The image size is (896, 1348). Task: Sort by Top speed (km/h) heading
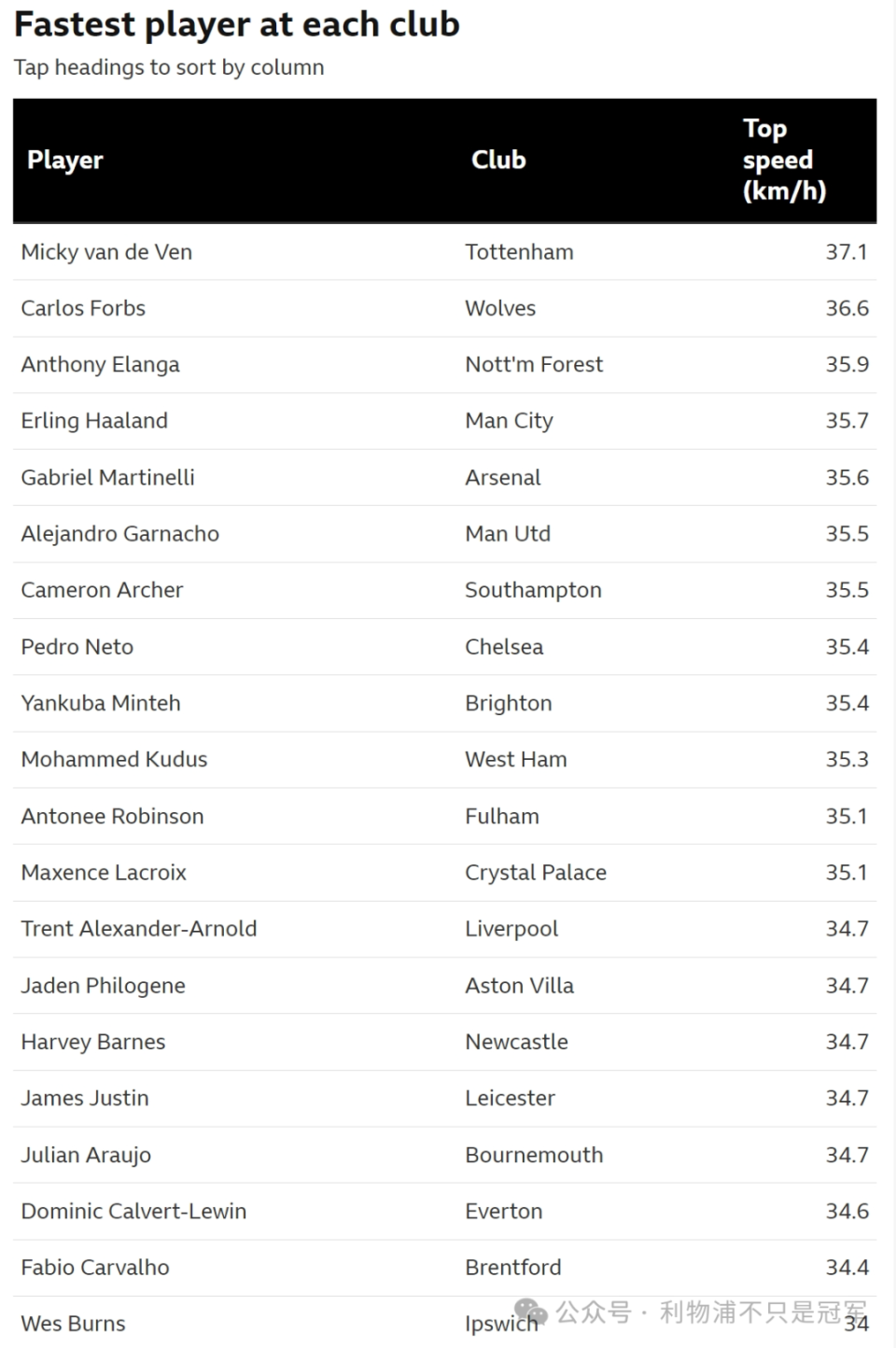784,160
